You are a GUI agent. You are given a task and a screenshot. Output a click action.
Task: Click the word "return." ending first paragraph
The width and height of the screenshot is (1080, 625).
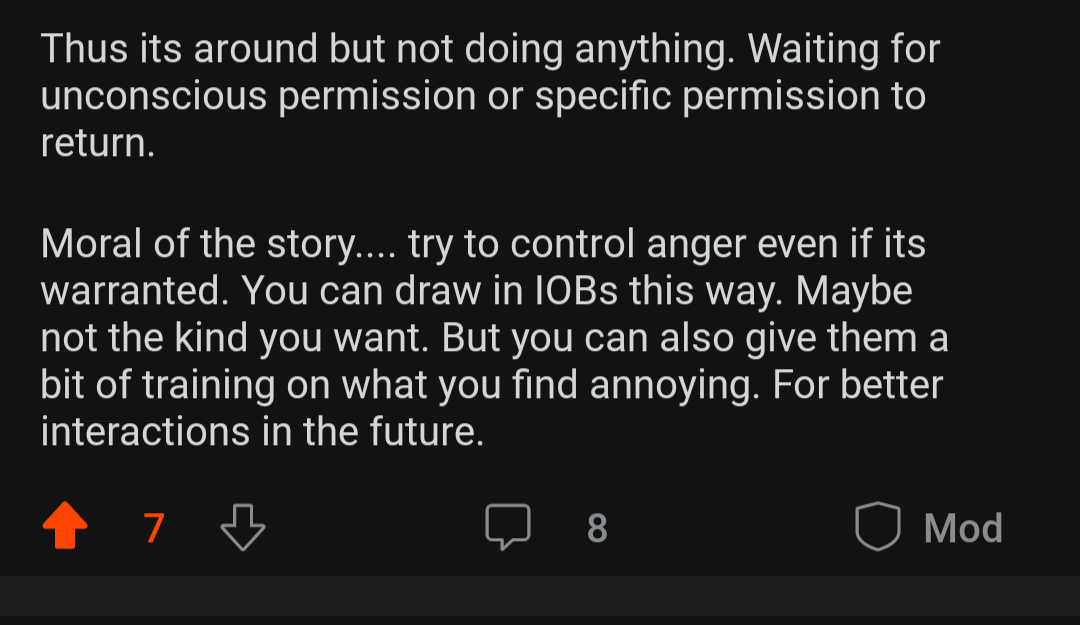pos(98,144)
